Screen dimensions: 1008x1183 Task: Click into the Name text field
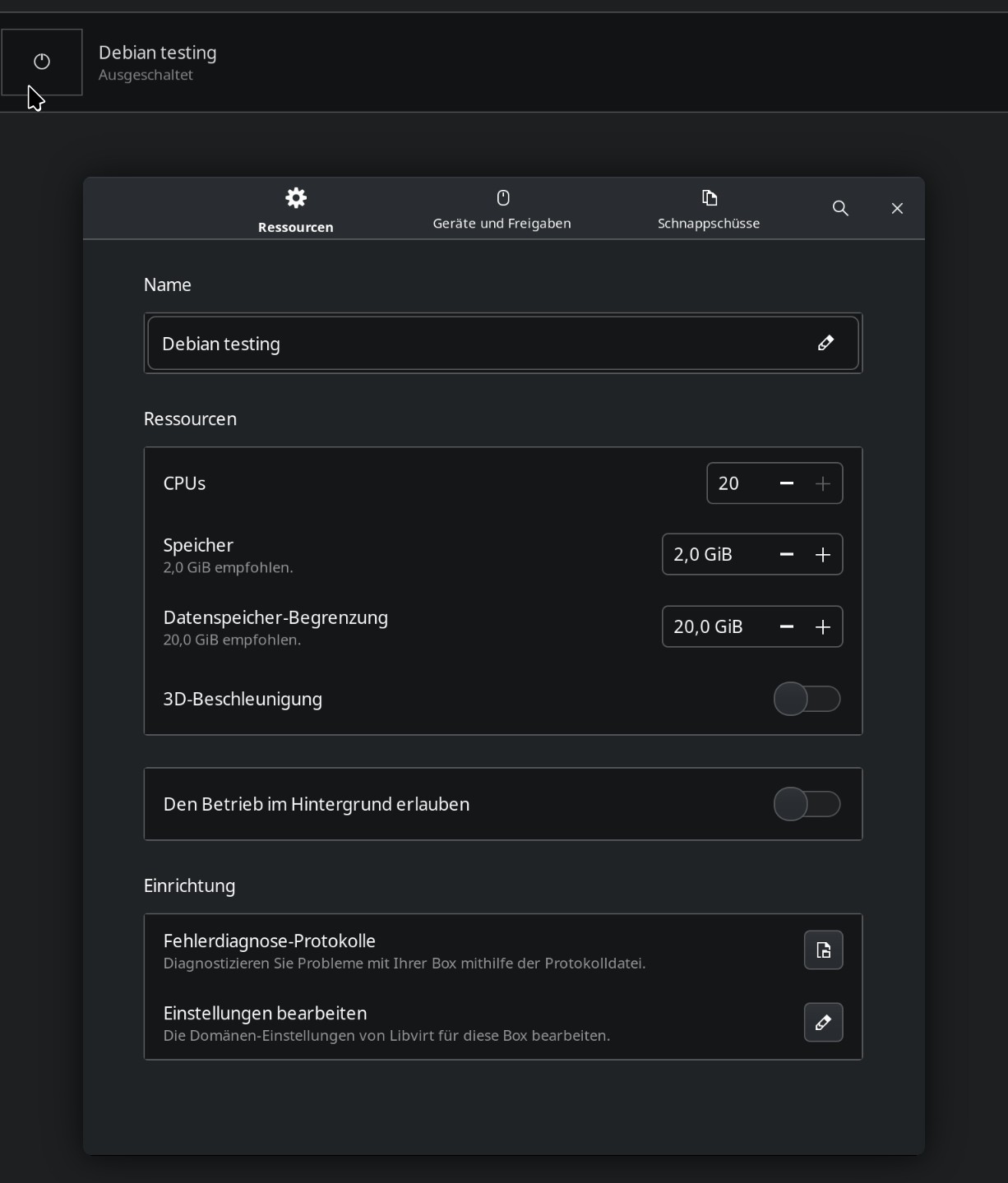click(x=477, y=344)
